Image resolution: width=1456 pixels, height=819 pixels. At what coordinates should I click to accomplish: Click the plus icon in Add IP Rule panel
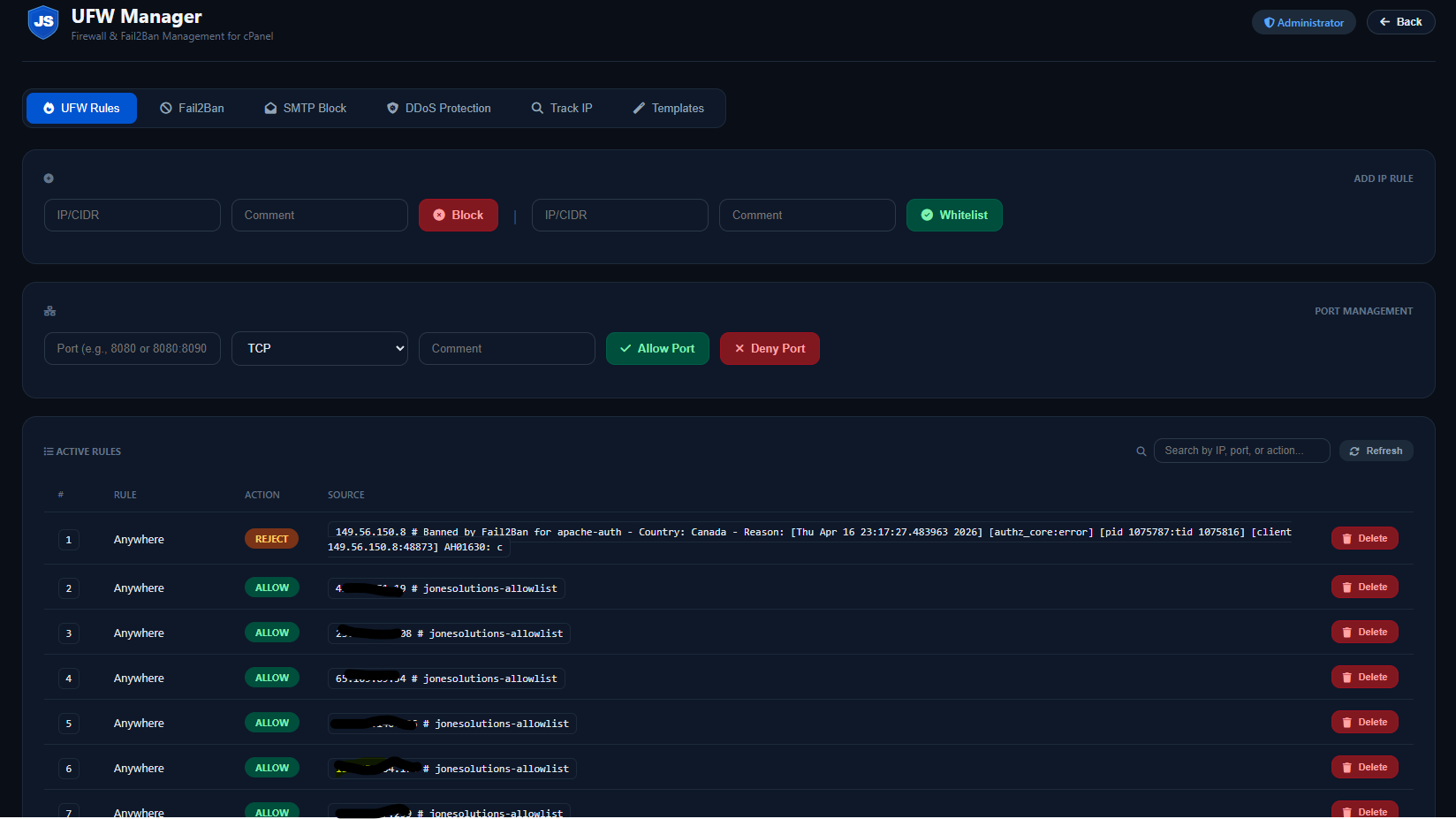click(x=49, y=178)
